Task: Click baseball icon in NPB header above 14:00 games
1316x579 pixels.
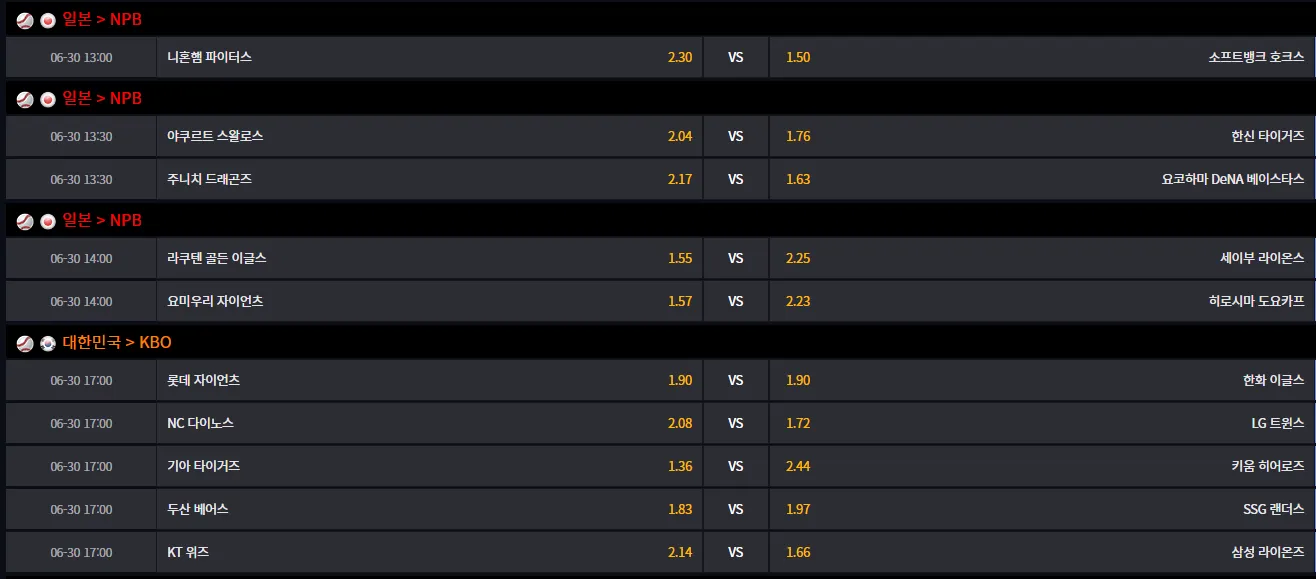Action: (x=25, y=221)
